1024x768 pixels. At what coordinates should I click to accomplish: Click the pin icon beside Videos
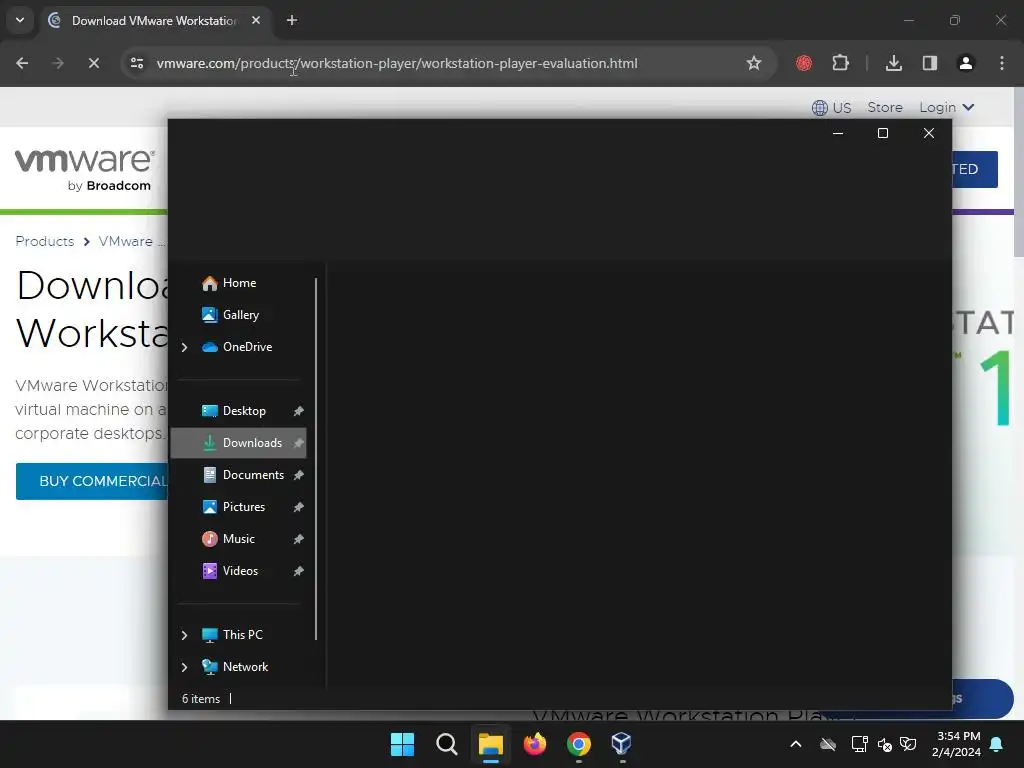pos(298,571)
